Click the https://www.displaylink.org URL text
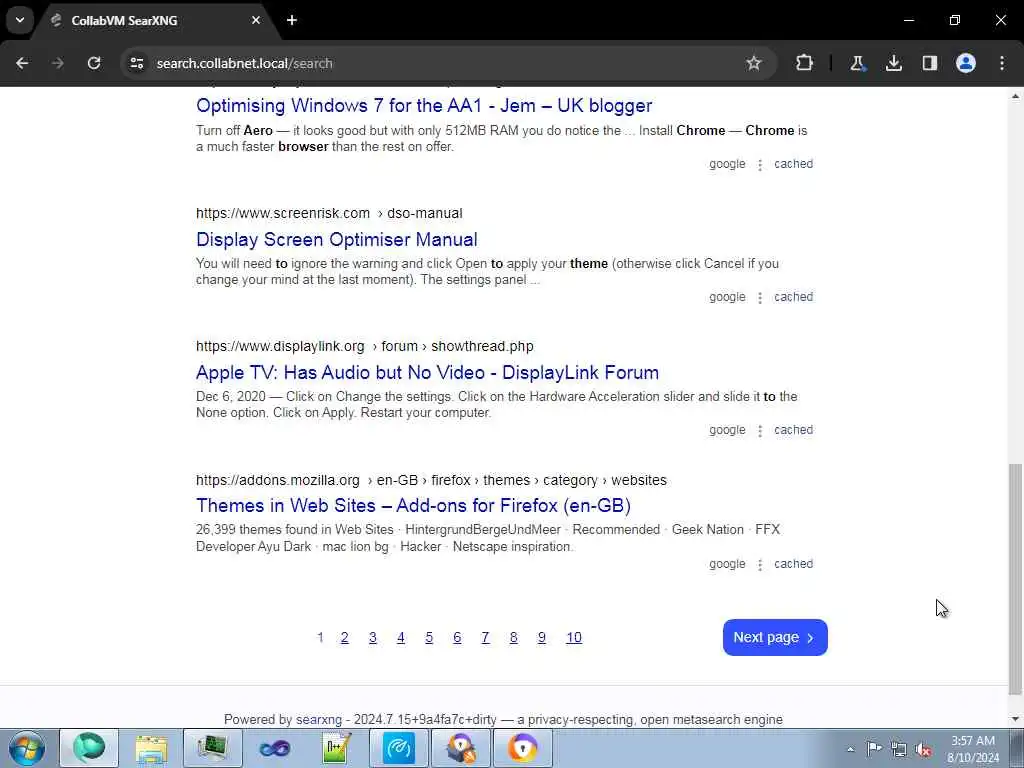1024x768 pixels. coord(280,347)
